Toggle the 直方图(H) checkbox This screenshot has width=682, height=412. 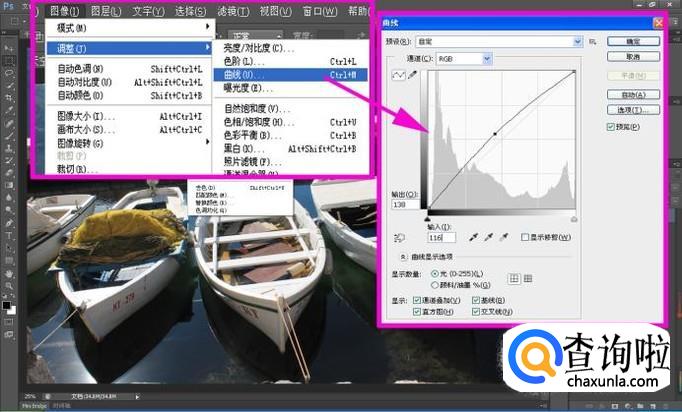tap(417, 312)
